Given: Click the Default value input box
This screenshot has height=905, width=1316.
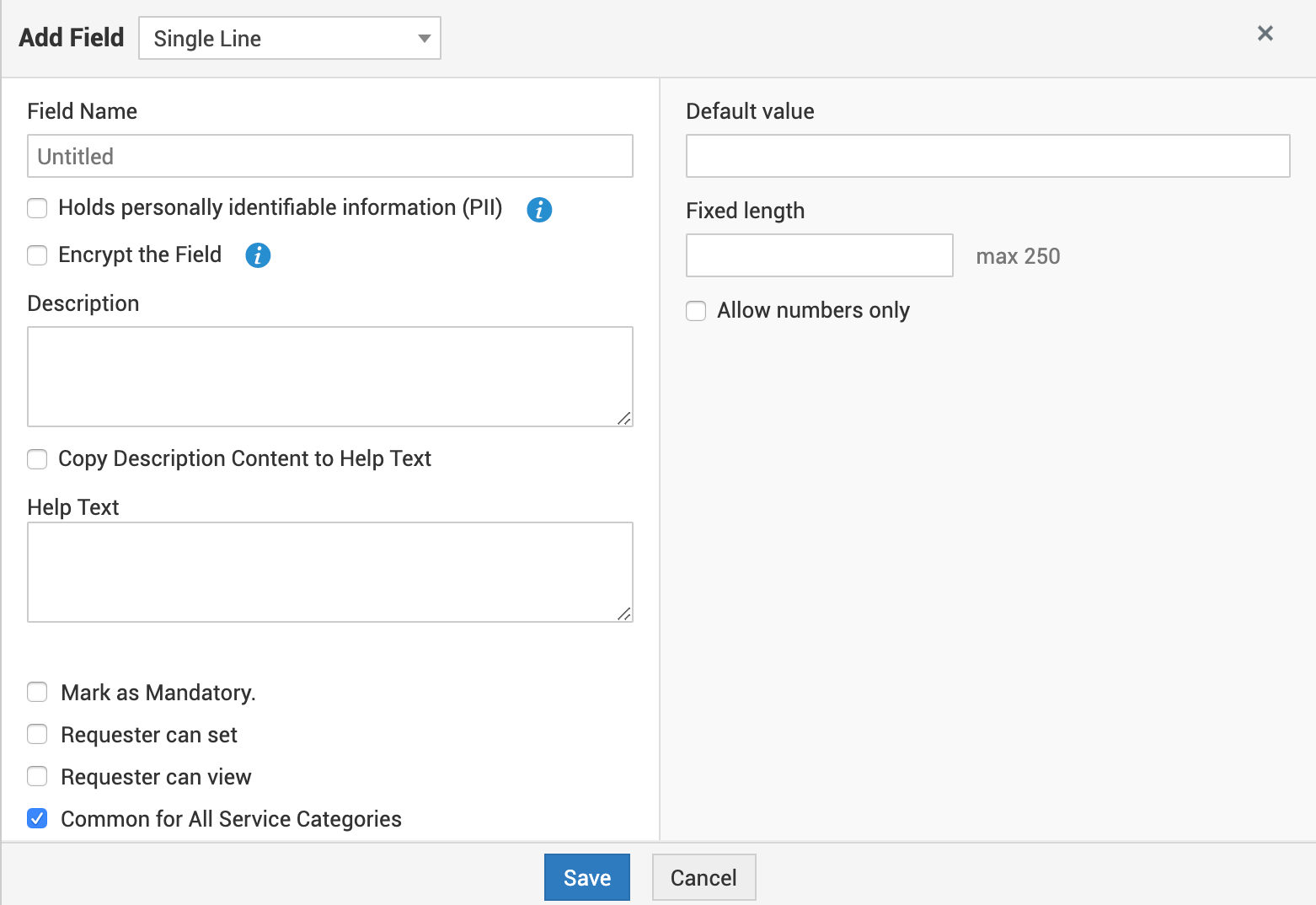Looking at the screenshot, I should [987, 156].
